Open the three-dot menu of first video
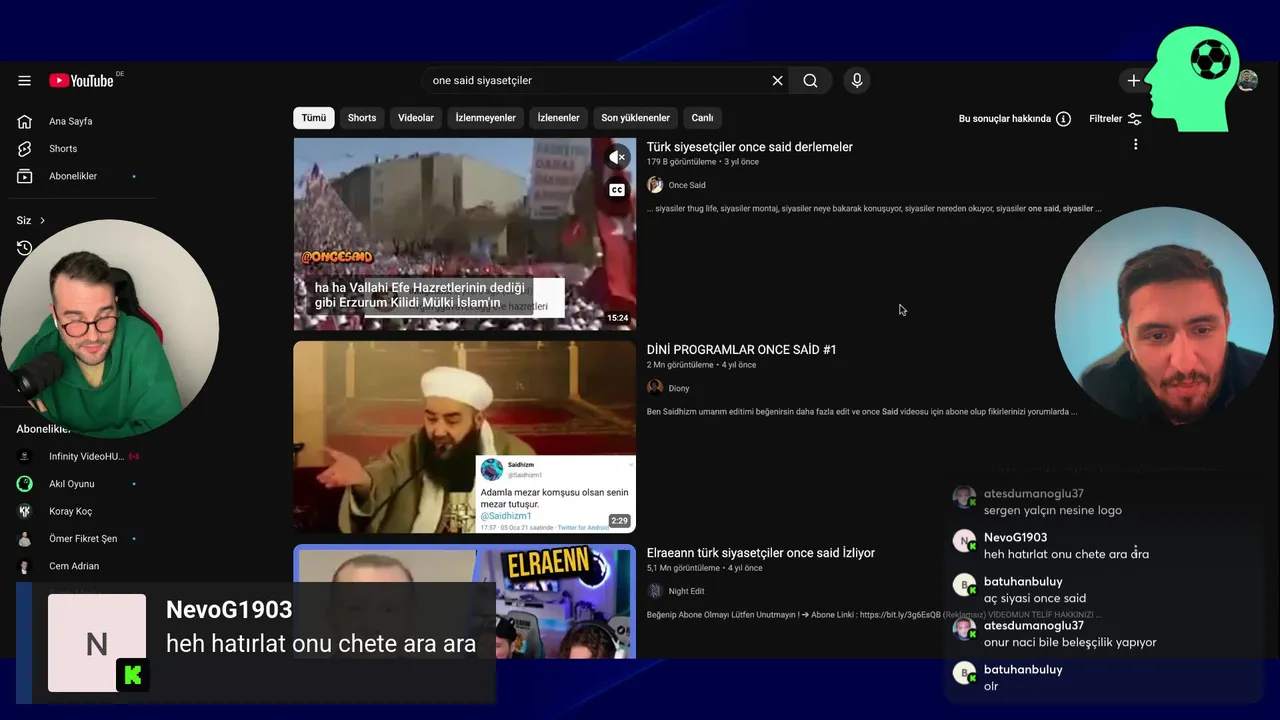The height and width of the screenshot is (720, 1280). [x=1135, y=145]
